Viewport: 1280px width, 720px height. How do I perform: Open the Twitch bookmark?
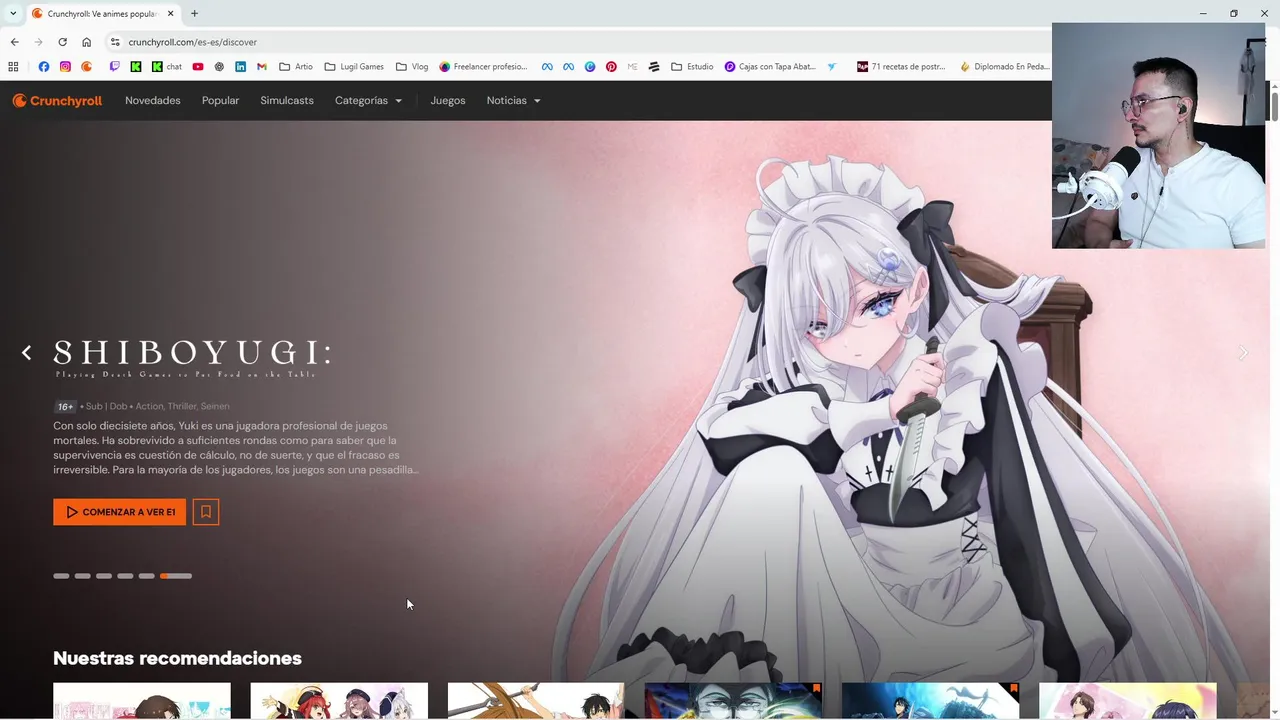114,67
